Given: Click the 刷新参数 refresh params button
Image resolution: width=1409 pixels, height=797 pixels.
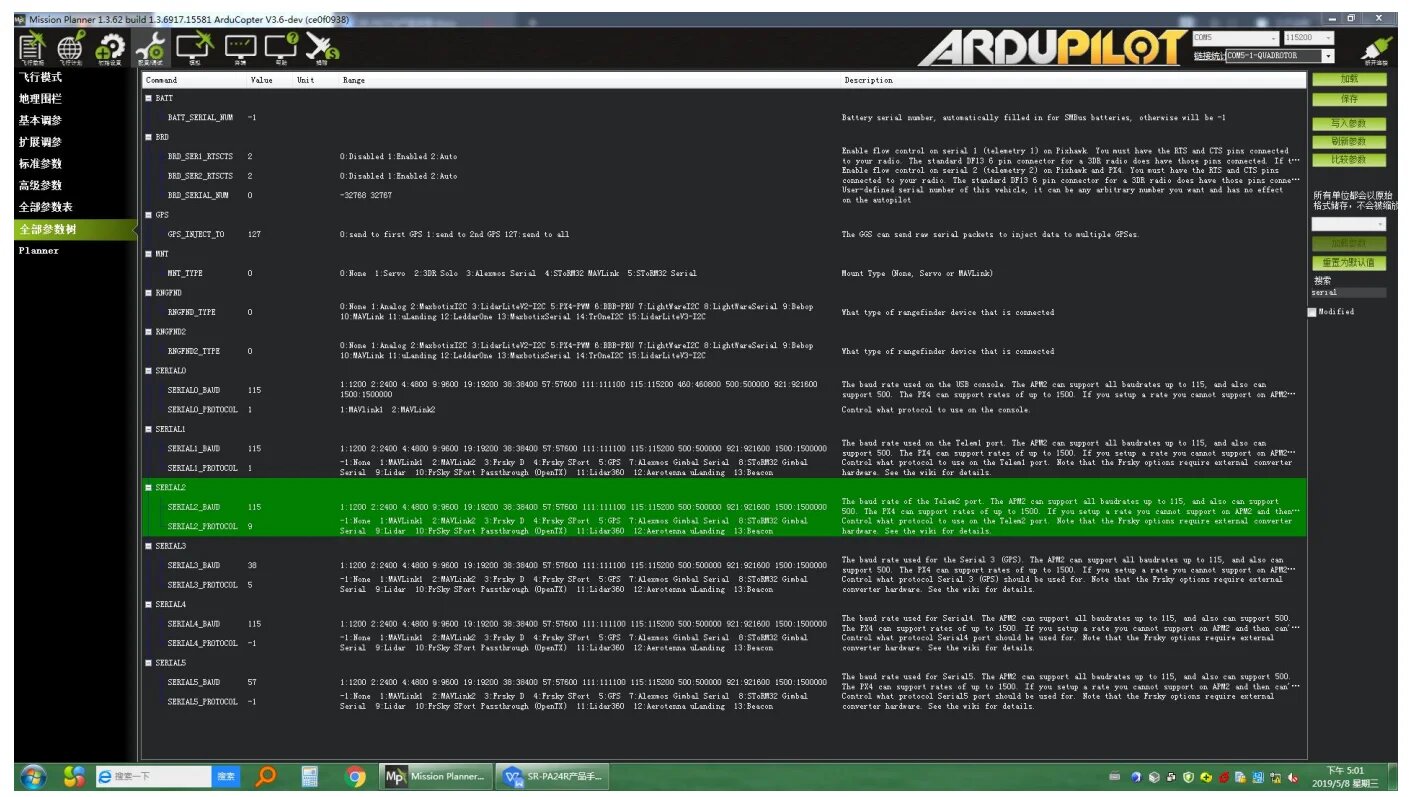Looking at the screenshot, I should [x=1349, y=142].
